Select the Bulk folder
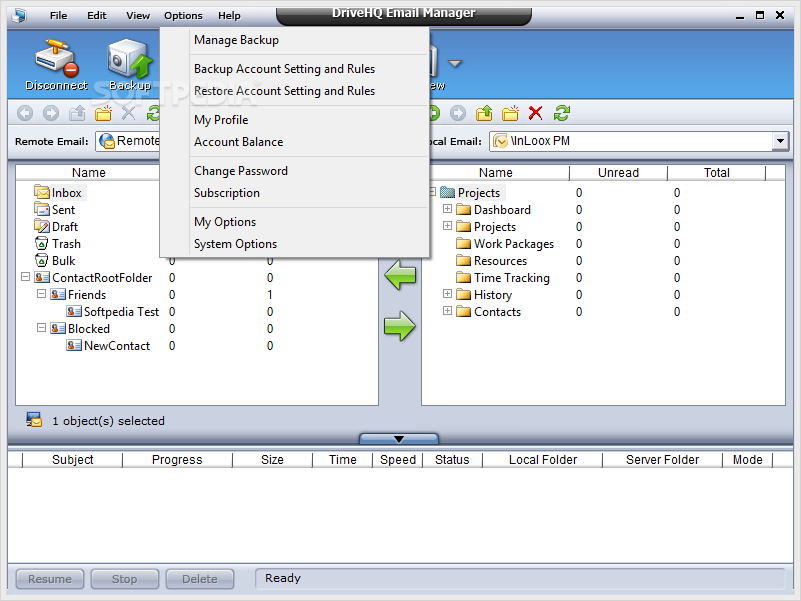Viewport: 801px width, 601px height. pyautogui.click(x=63, y=261)
